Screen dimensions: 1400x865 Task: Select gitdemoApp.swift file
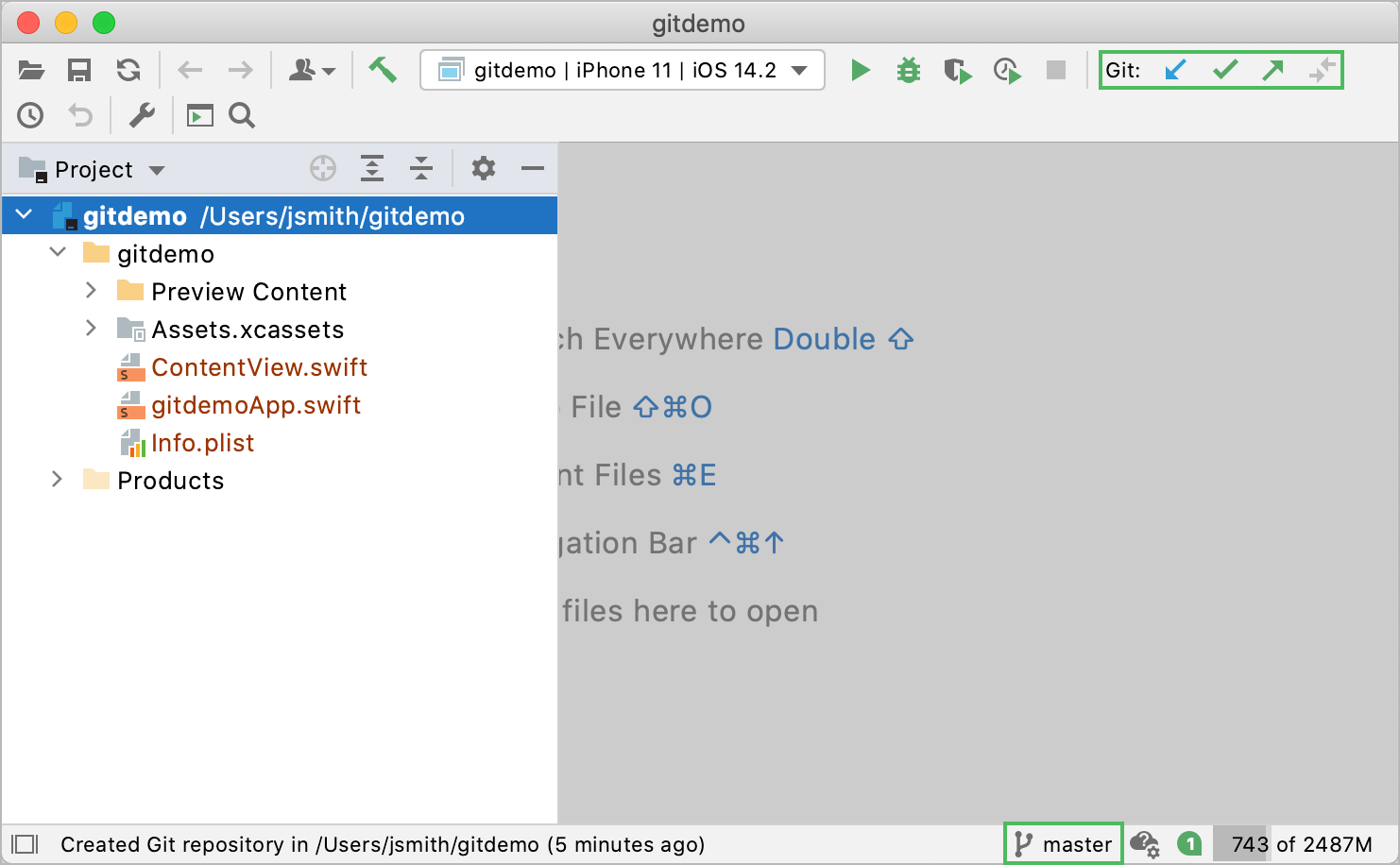[256, 405]
